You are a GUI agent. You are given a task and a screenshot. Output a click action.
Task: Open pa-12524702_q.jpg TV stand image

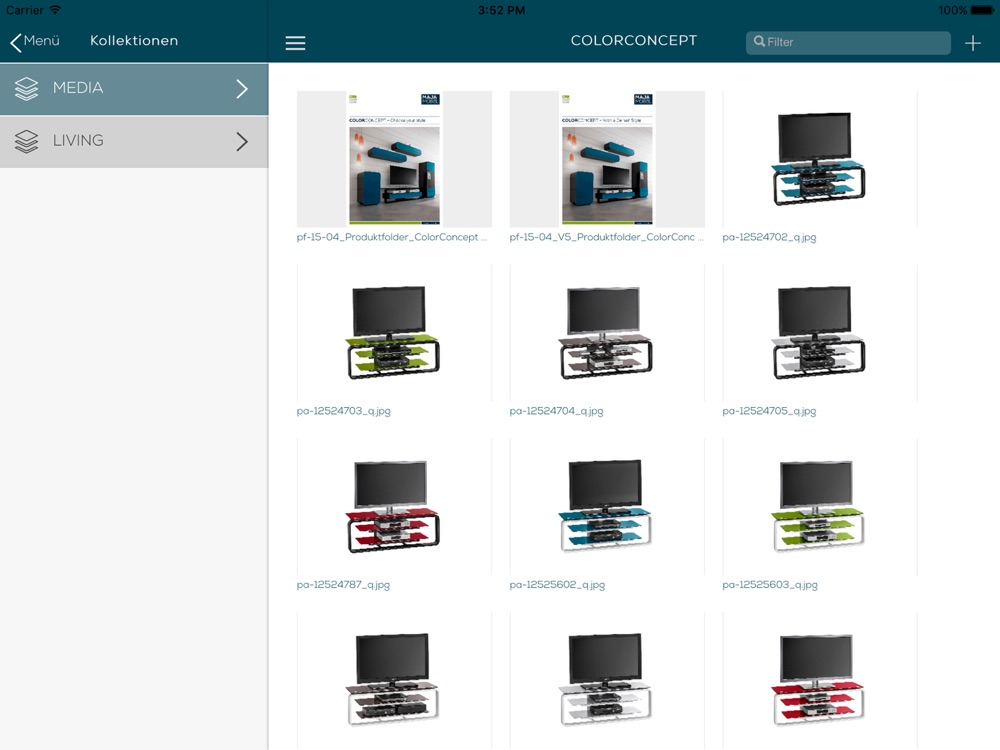[819, 159]
